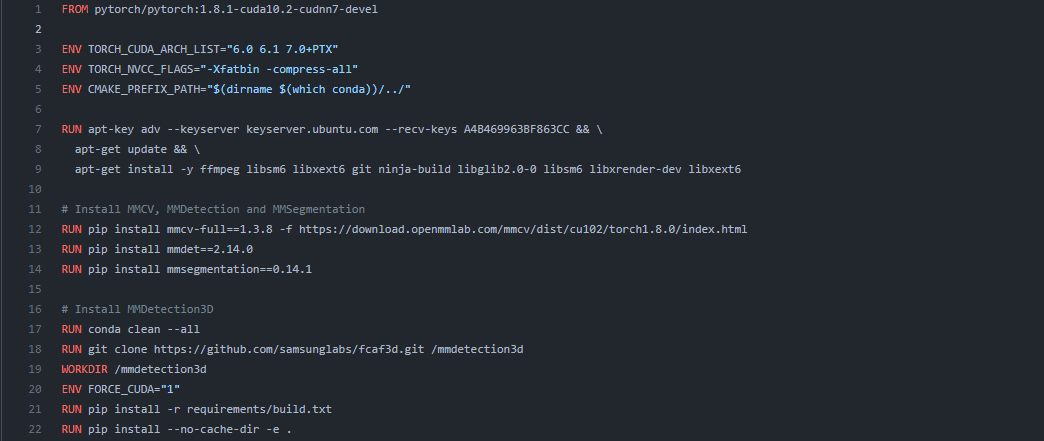Image resolution: width=1044 pixels, height=441 pixels.
Task: Click line number 22 in the gutter
Action: pyautogui.click(x=35, y=429)
